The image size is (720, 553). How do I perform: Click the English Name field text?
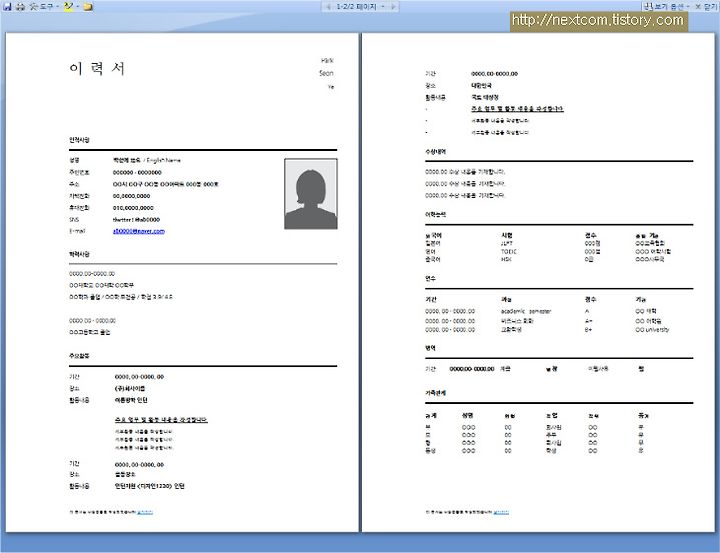pyautogui.click(x=163, y=160)
